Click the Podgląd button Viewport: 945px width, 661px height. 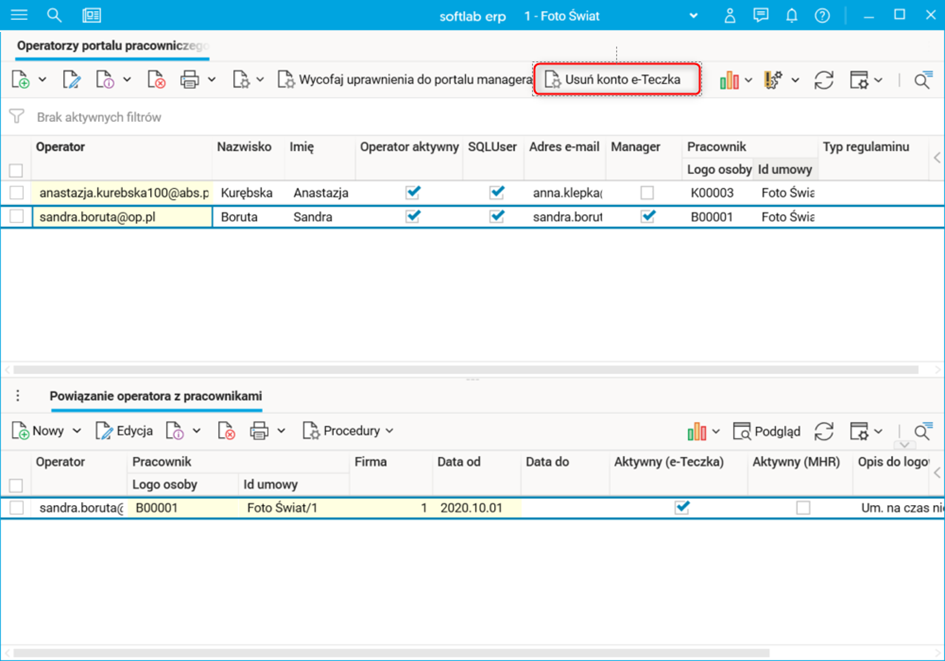[767, 431]
